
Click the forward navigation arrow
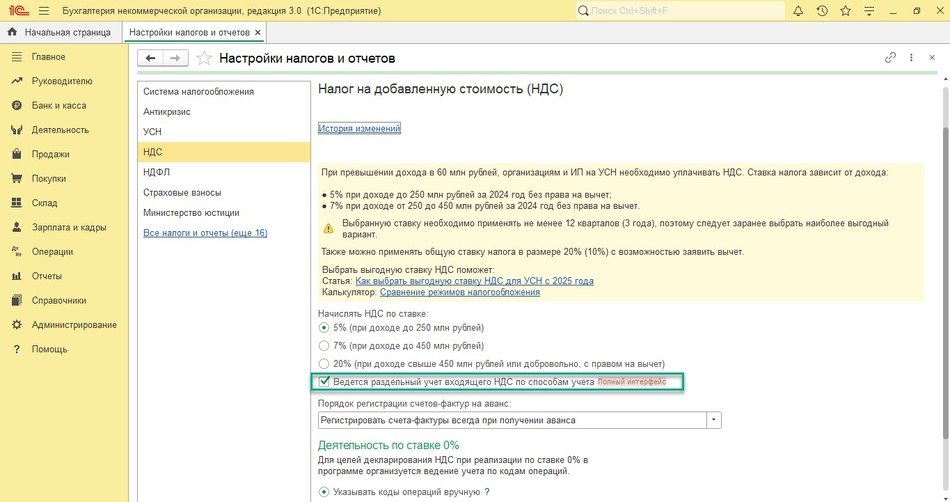point(177,58)
